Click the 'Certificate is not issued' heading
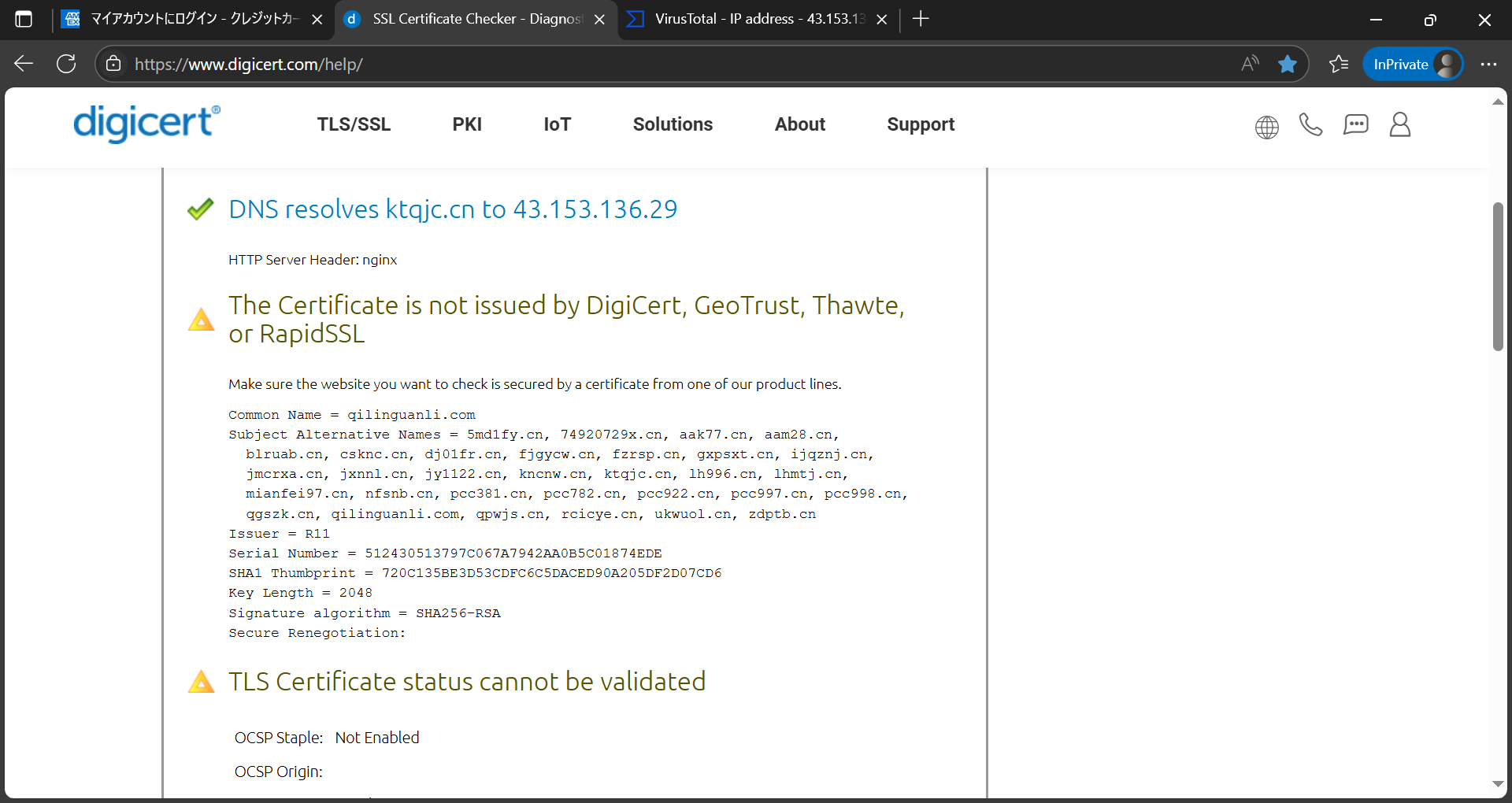This screenshot has height=803, width=1512. (566, 319)
